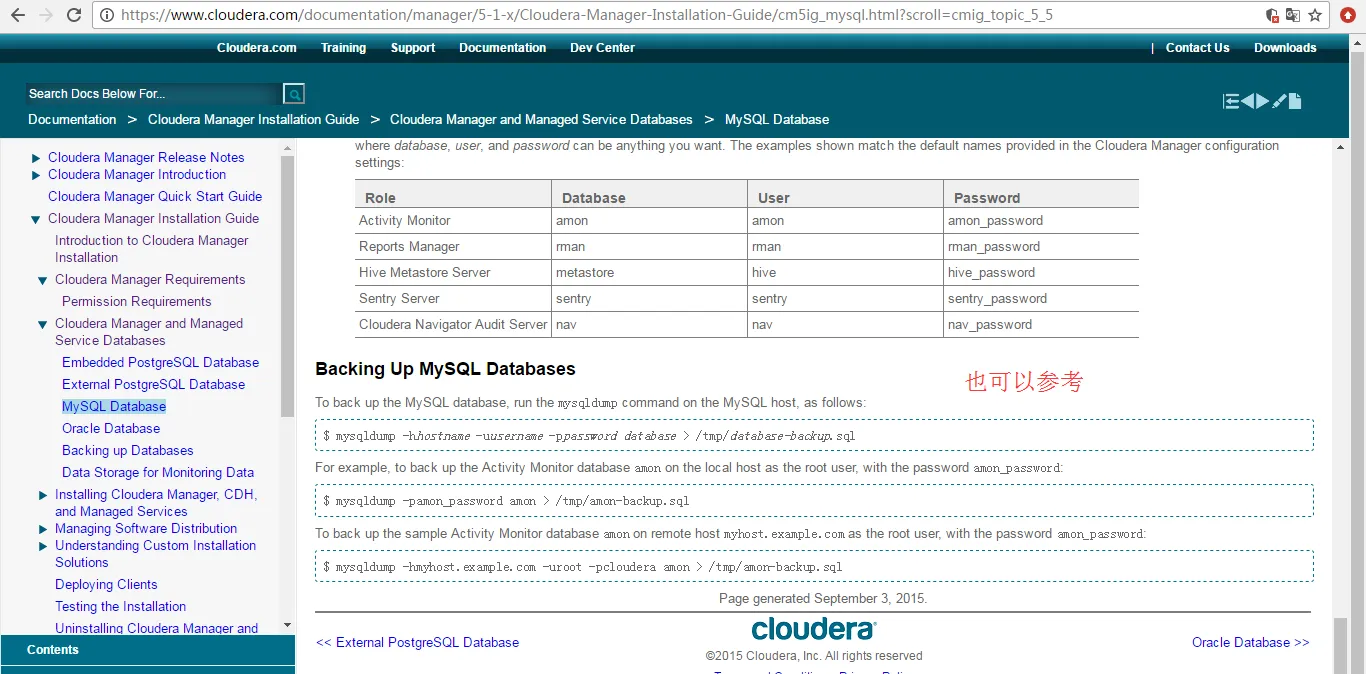Open Testing the Installation topic
Viewport: 1366px width, 674px height.
coord(120,606)
